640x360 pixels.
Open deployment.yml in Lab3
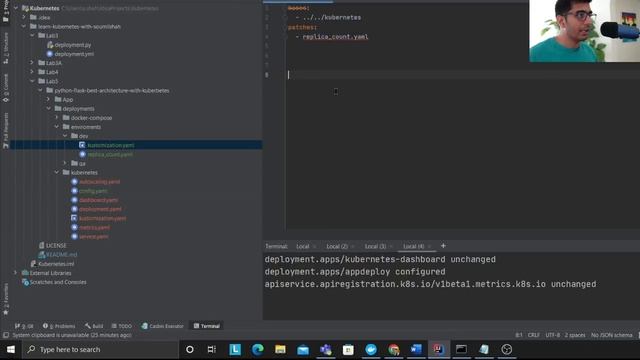point(74,54)
